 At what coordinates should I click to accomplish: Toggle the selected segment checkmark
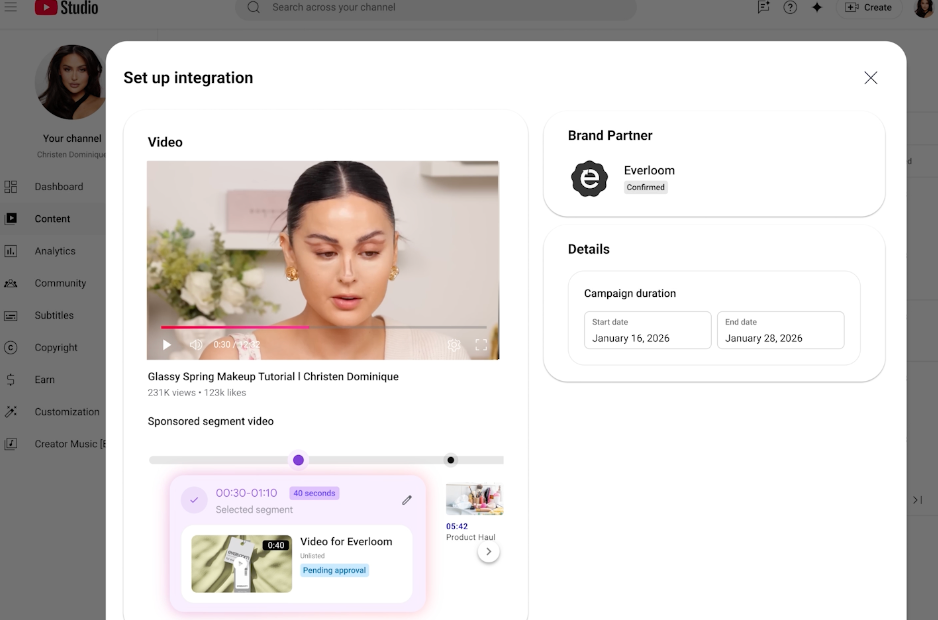194,500
